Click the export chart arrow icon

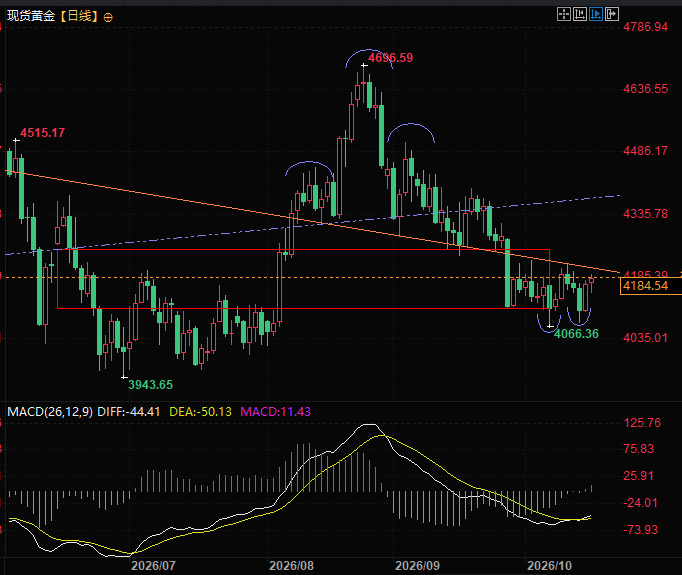pos(612,14)
